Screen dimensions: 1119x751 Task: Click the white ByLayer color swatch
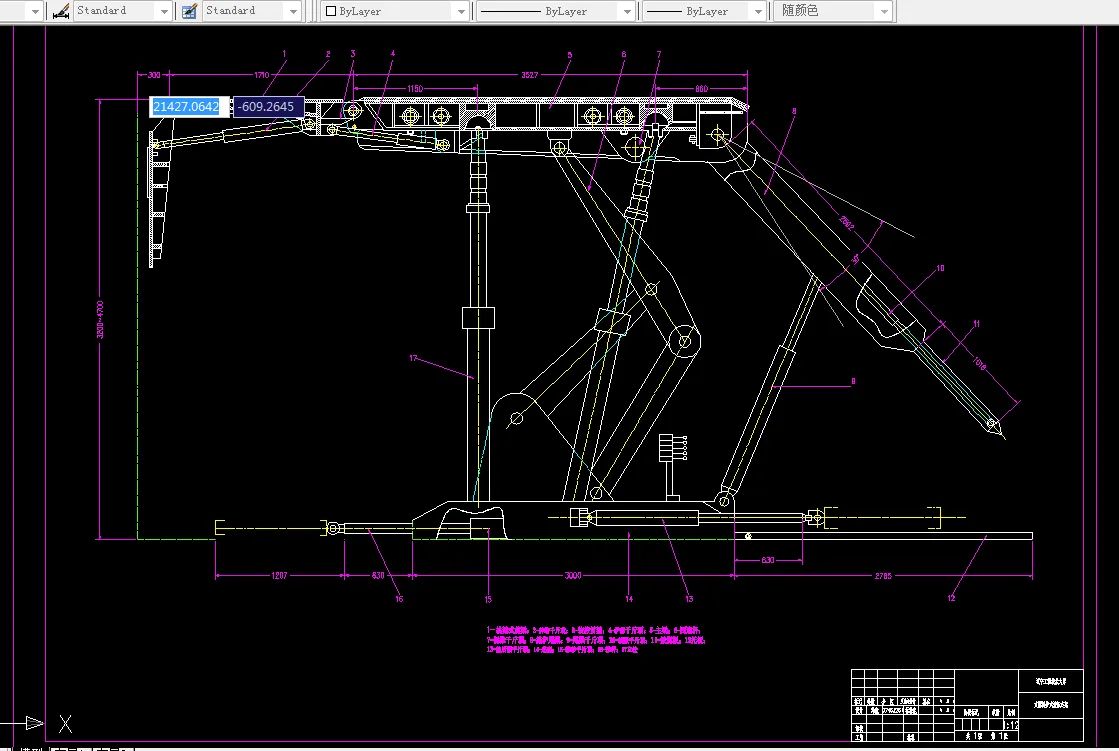330,11
